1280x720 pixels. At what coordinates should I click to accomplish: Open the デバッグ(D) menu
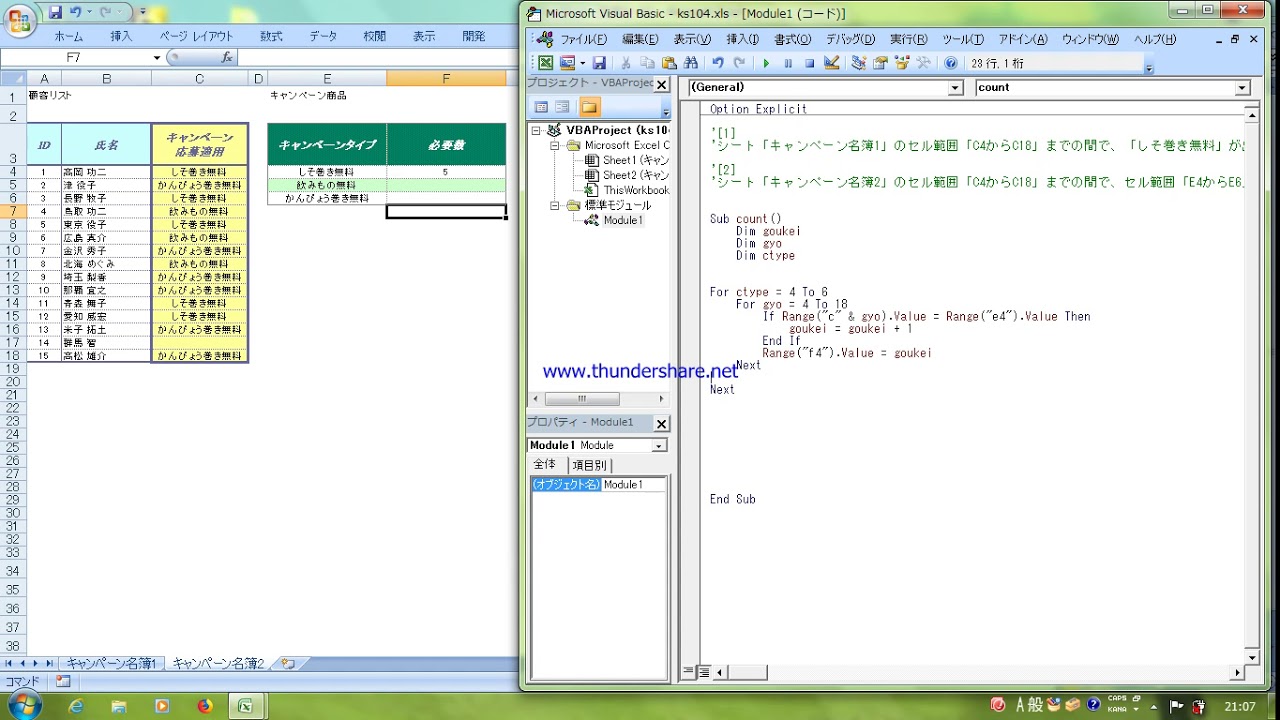tap(849, 40)
